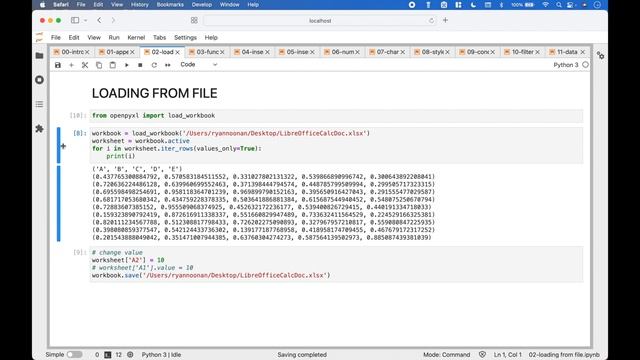Copy selected cells icon
This screenshot has width=640, height=360.
point(99,65)
